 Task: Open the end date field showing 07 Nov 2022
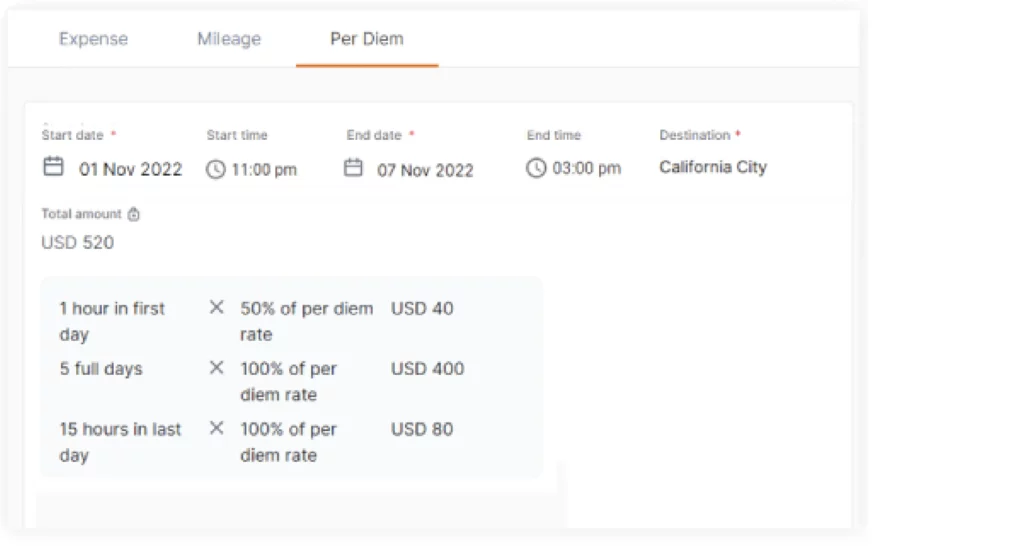coord(425,170)
